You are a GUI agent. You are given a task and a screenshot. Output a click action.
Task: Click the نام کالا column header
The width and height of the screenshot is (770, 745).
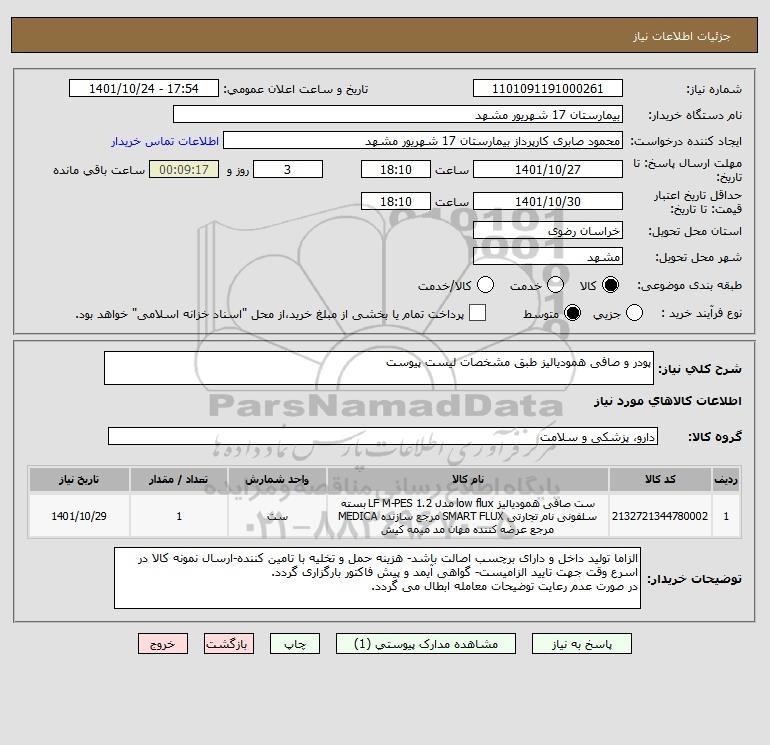pyautogui.click(x=468, y=479)
